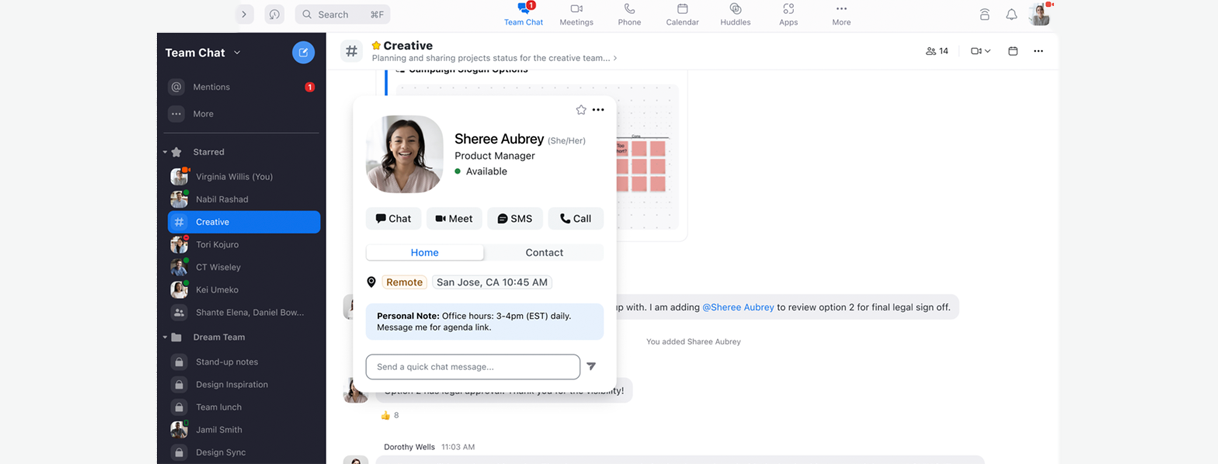
Task: Select the Home tab on the card
Action: coord(425,252)
